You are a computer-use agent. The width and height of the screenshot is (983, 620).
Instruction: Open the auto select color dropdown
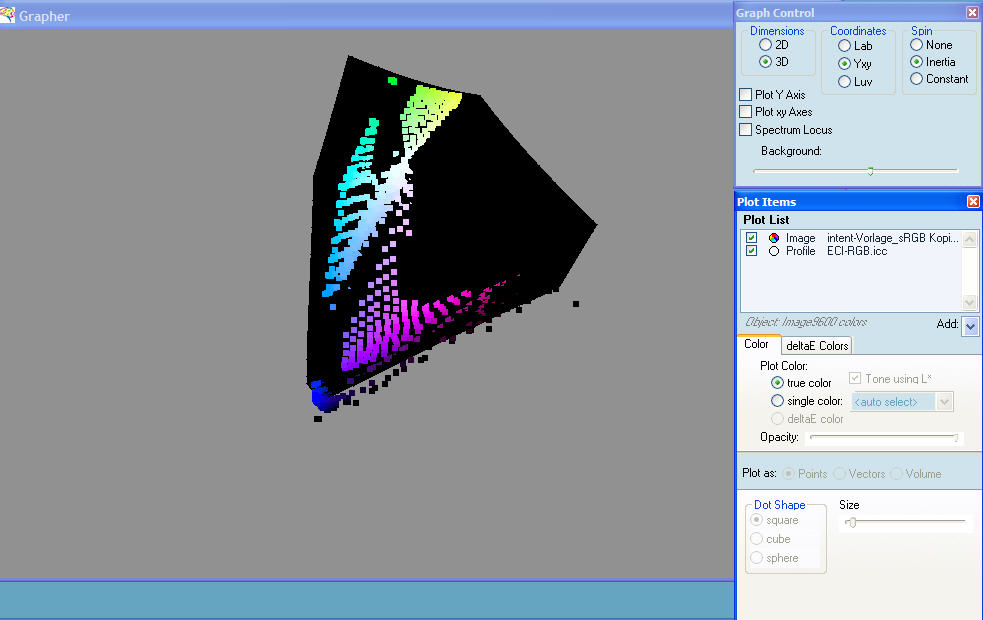click(x=945, y=401)
